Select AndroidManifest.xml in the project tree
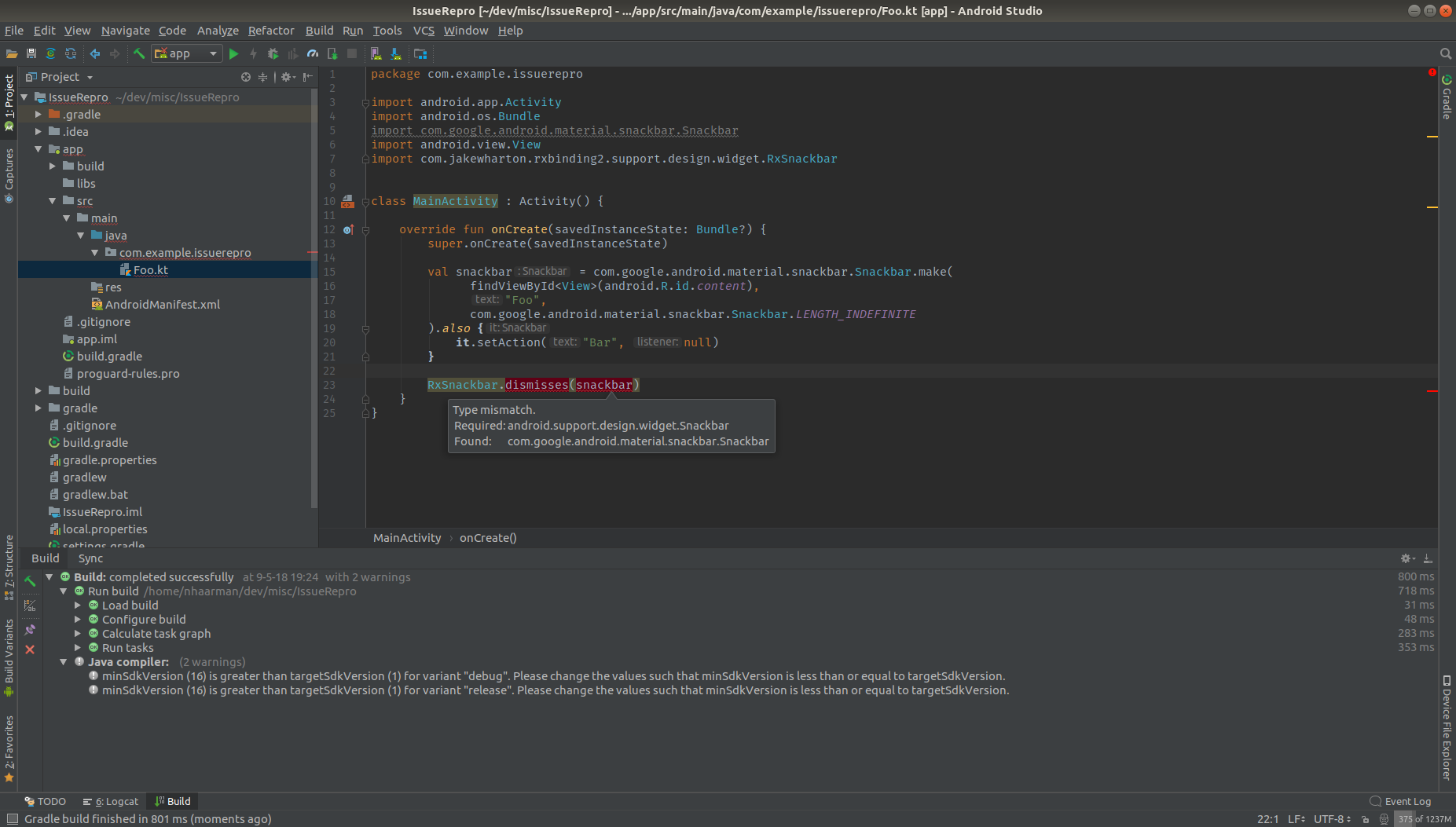This screenshot has height=827, width=1456. 162,305
